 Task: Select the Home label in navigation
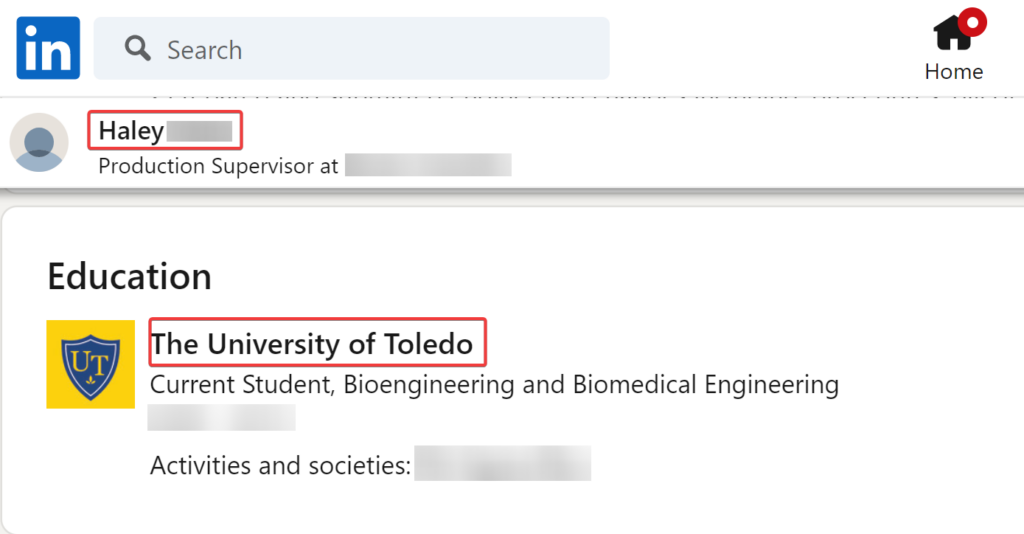(953, 72)
